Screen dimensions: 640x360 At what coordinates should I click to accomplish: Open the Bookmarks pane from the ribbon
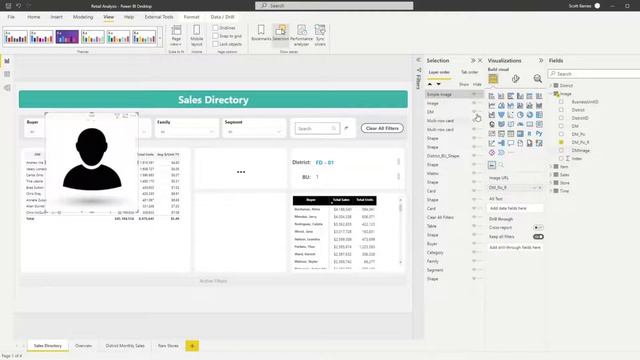(x=261, y=33)
